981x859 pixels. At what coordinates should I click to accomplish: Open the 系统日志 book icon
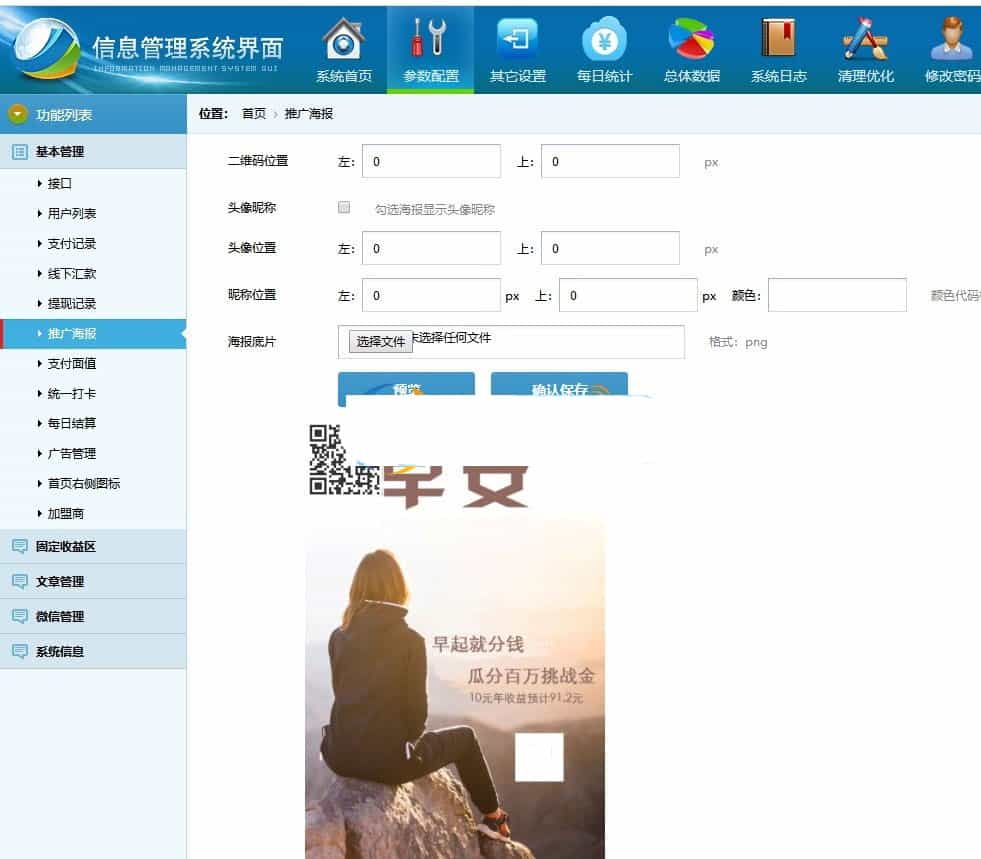778,38
